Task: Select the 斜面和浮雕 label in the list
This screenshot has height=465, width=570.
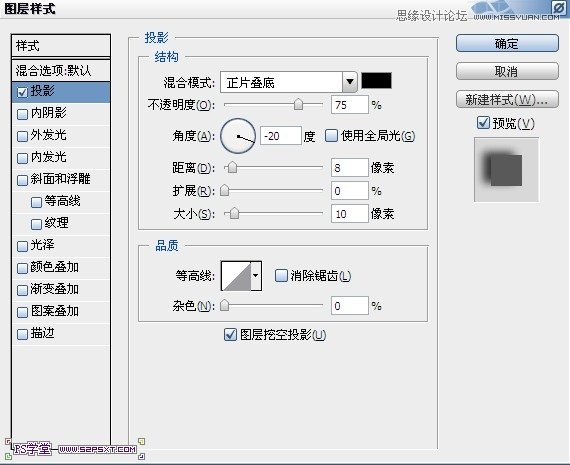Action: click(x=60, y=179)
